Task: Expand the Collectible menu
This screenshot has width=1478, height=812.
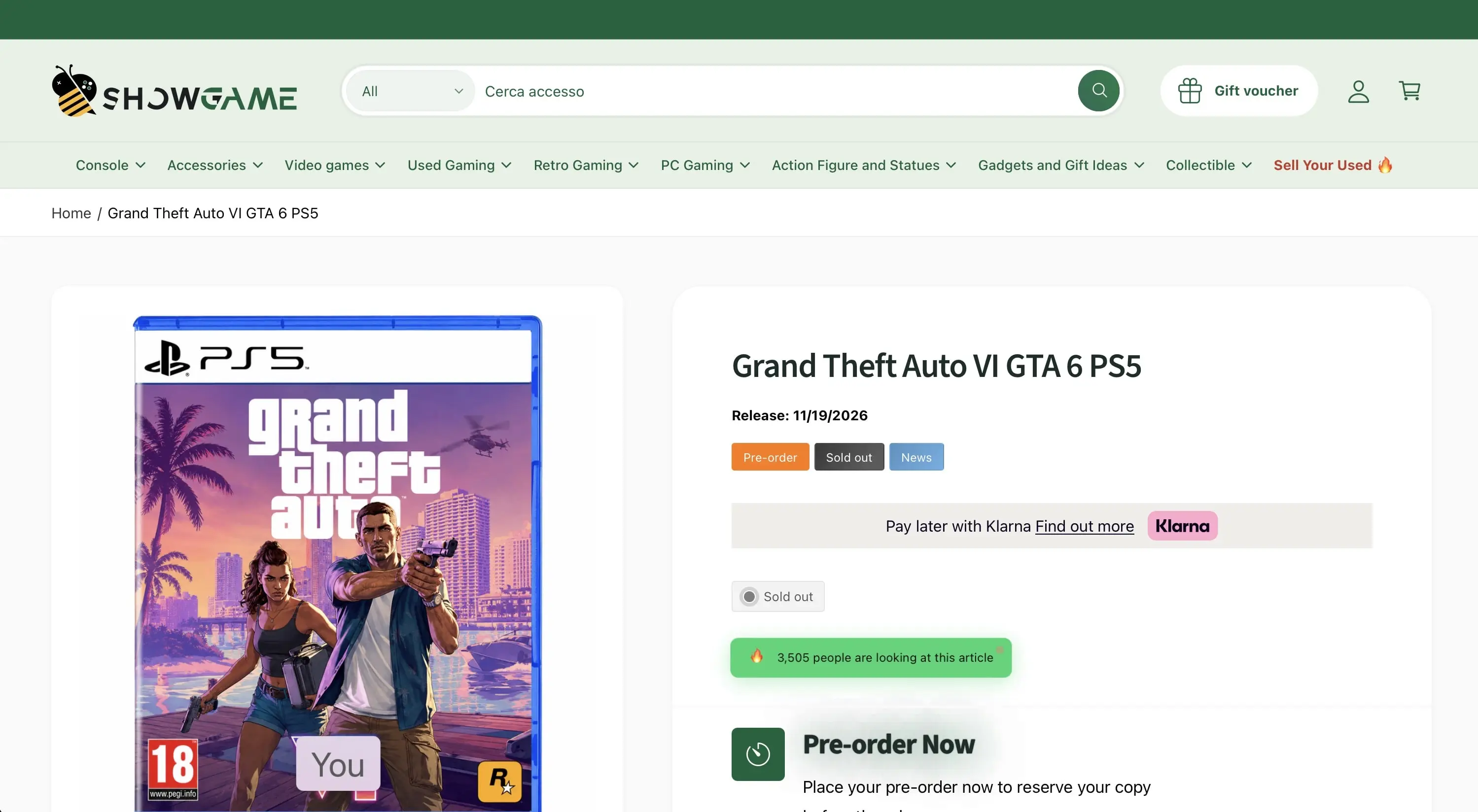Action: click(x=1208, y=165)
